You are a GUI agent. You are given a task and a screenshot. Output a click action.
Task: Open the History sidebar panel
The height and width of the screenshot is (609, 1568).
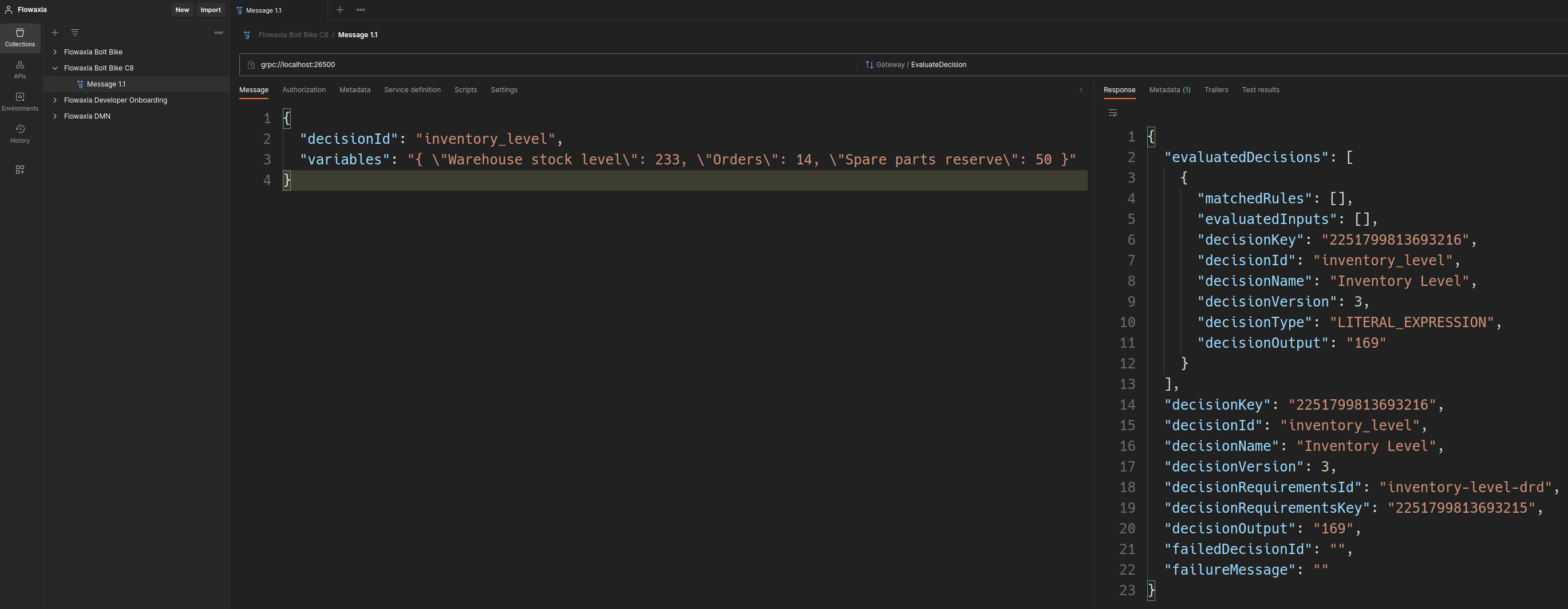(20, 134)
